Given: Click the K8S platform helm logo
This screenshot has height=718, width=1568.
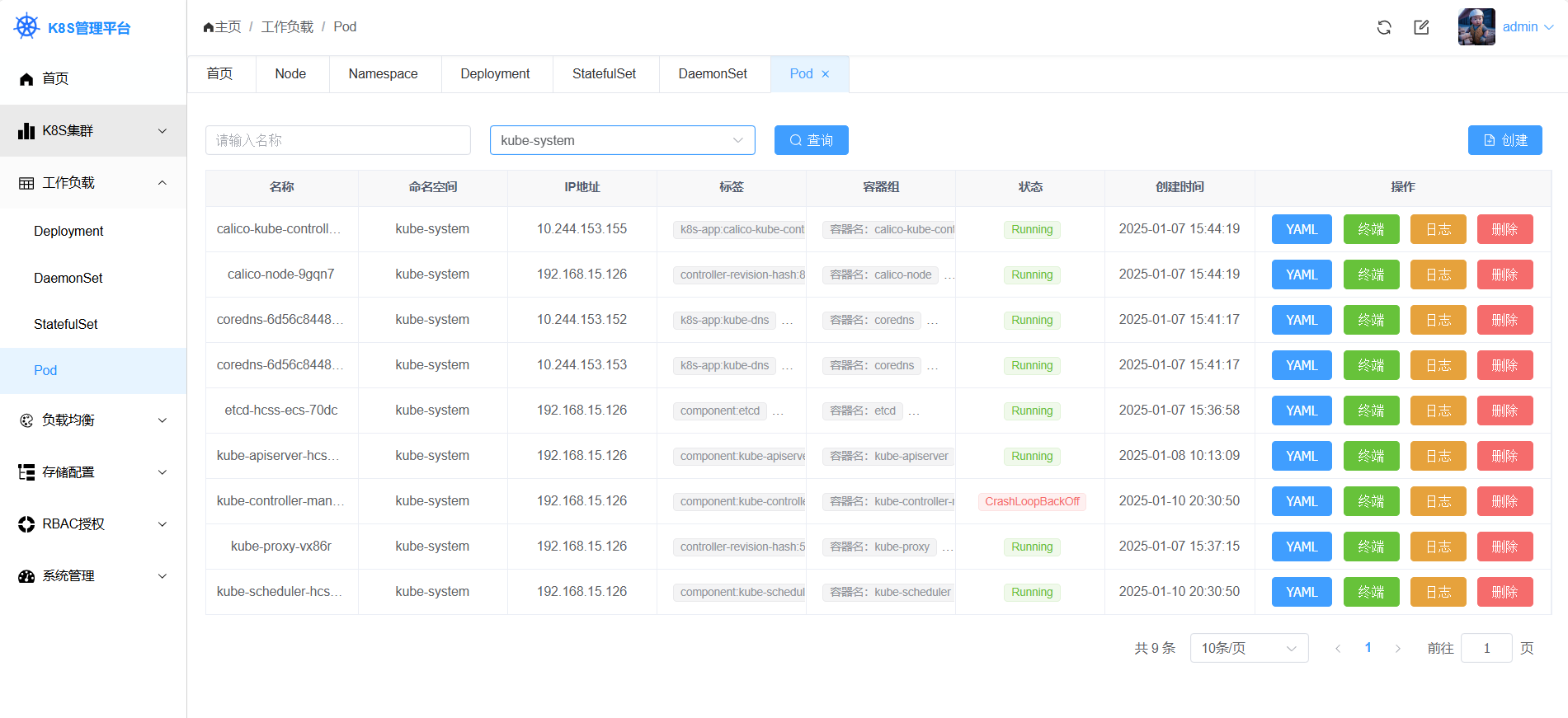Looking at the screenshot, I should click(x=27, y=27).
